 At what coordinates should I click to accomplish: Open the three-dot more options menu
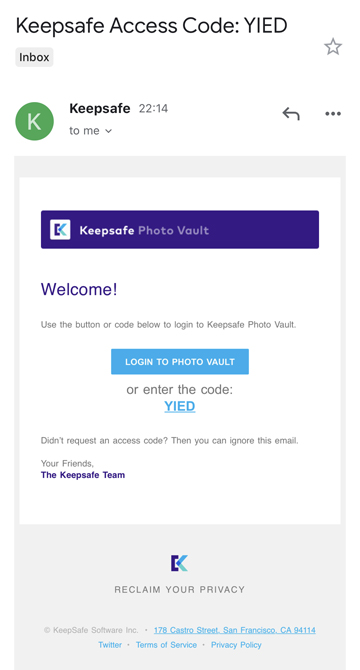pos(333,114)
